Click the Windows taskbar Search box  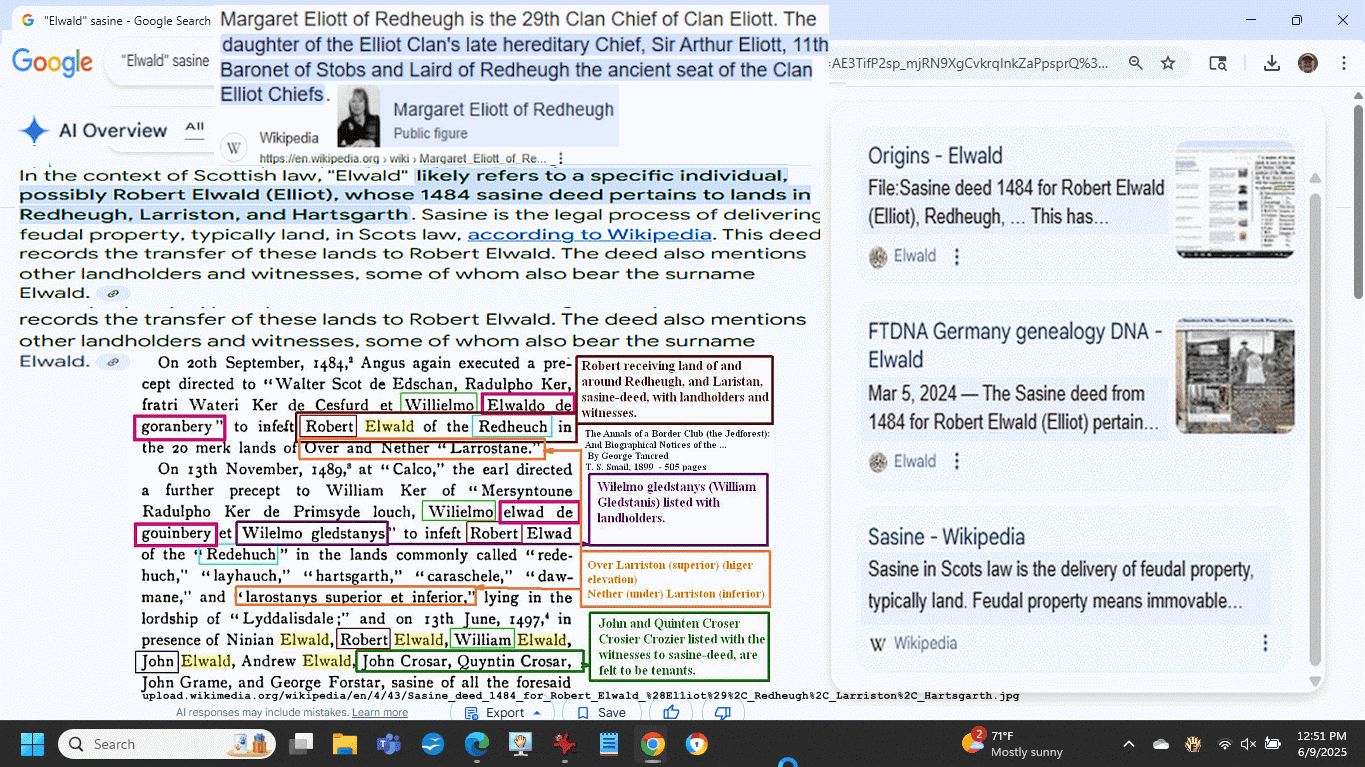(x=164, y=744)
